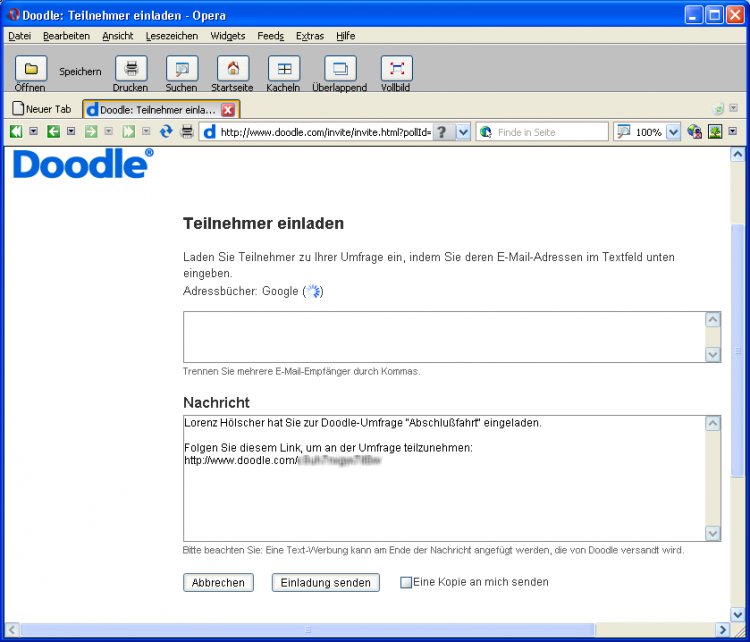Open the tab bar dropdown arrow

click(x=733, y=108)
